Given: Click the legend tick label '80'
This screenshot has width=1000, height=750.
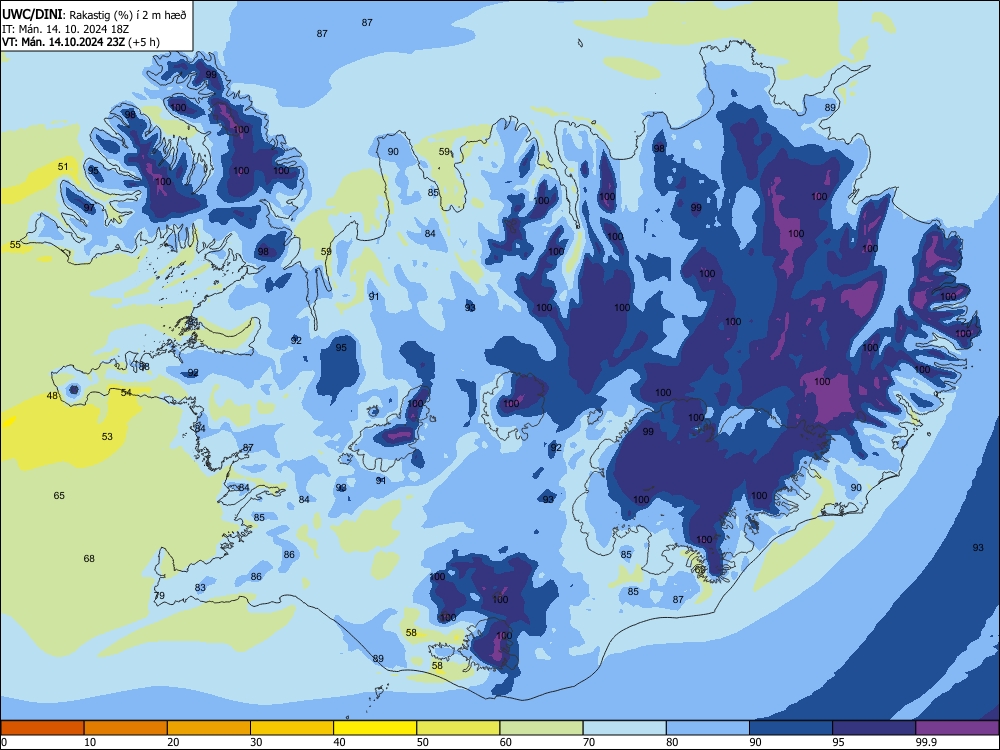Looking at the screenshot, I should point(672,742).
